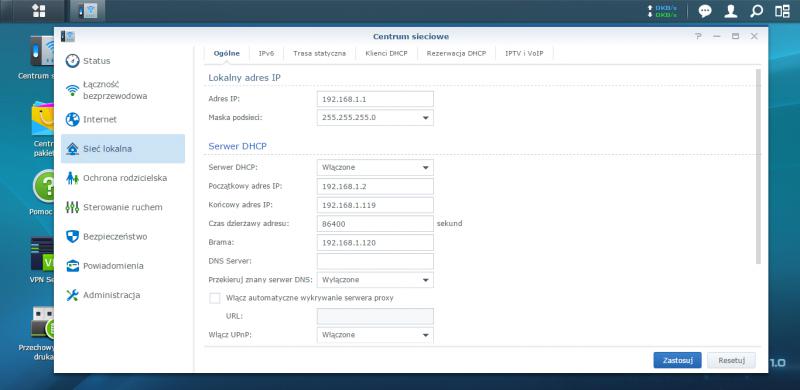This screenshot has width=800, height=390.
Task: Switch to the Klienci DHCP tab
Action: [386, 54]
